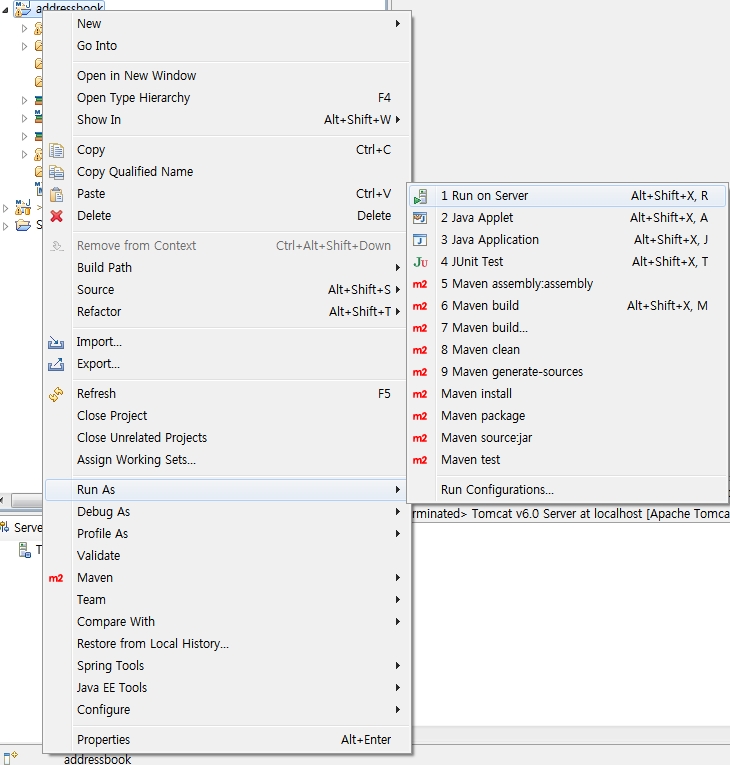Click the JUnit Test icon
This screenshot has height=765, width=730.
(x=421, y=262)
